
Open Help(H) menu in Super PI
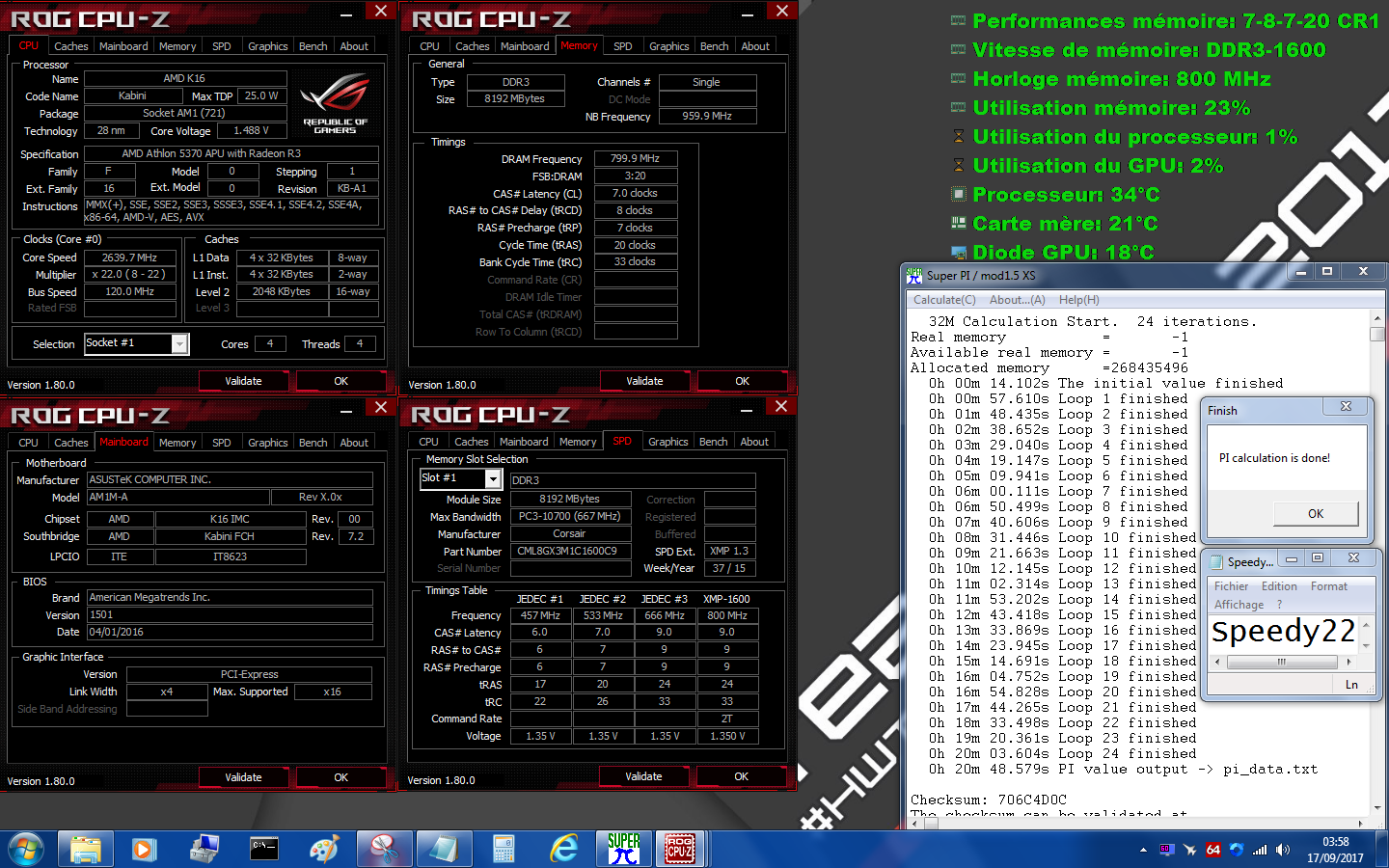point(1078,300)
